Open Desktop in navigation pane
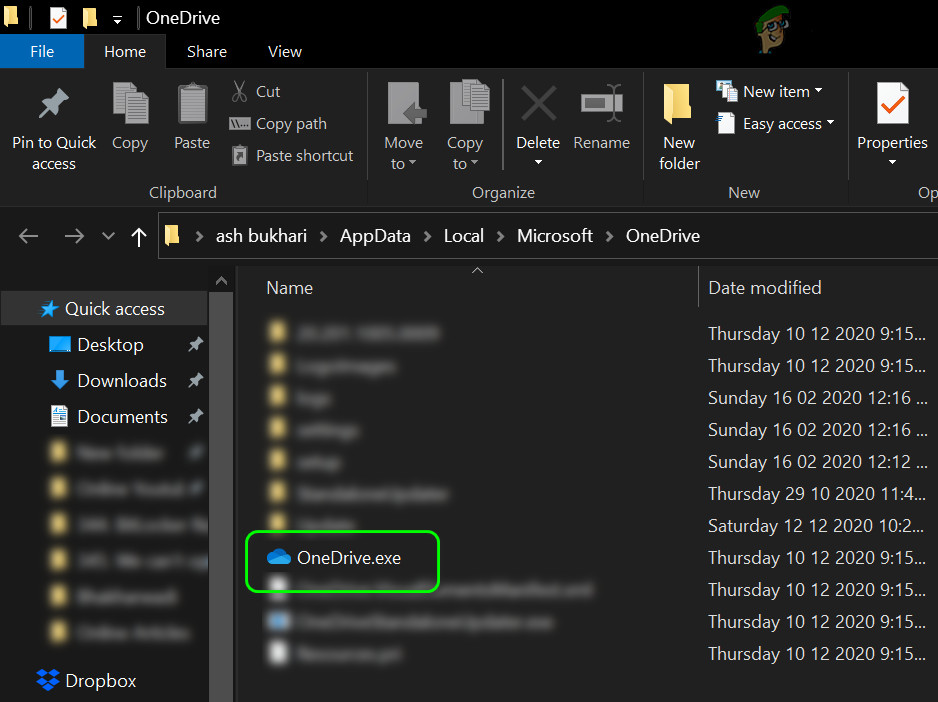This screenshot has height=702, width=938. tap(110, 345)
